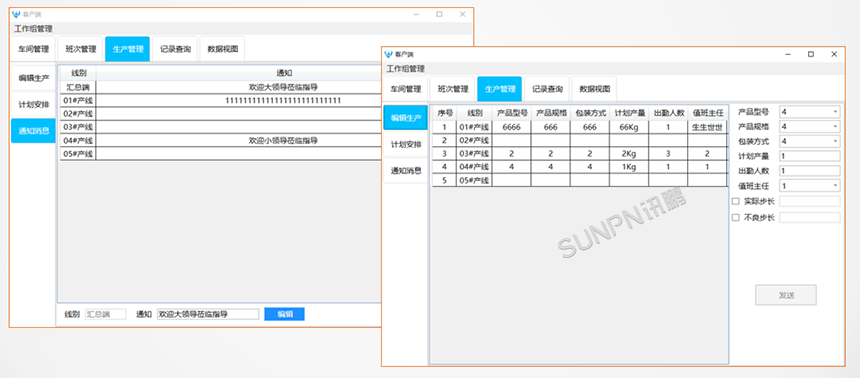Open 车间管理 tab in back window

pos(33,49)
